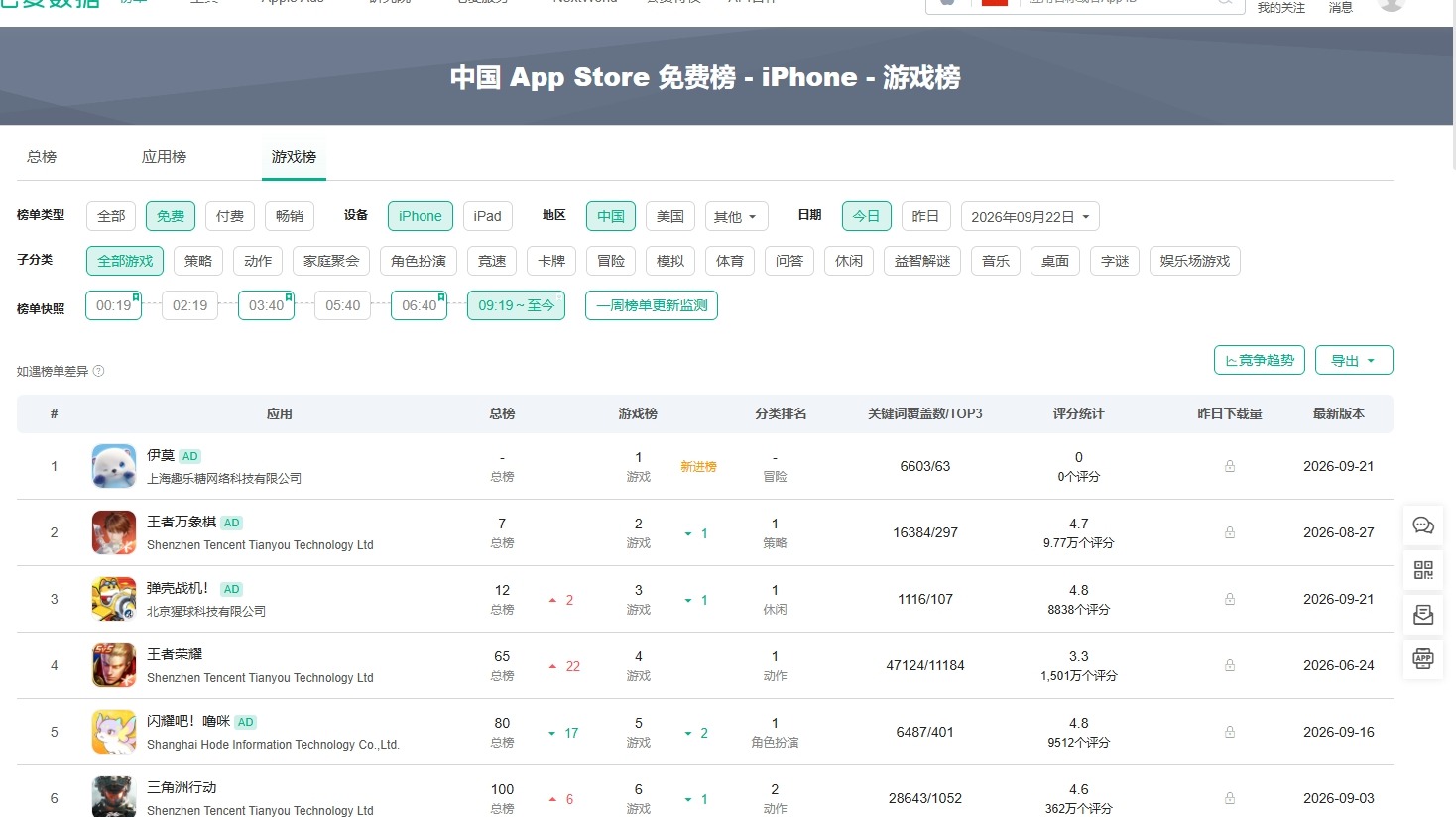Open the 王者荣耀 app name link
This screenshot has height=817, width=1456.
click(x=175, y=654)
